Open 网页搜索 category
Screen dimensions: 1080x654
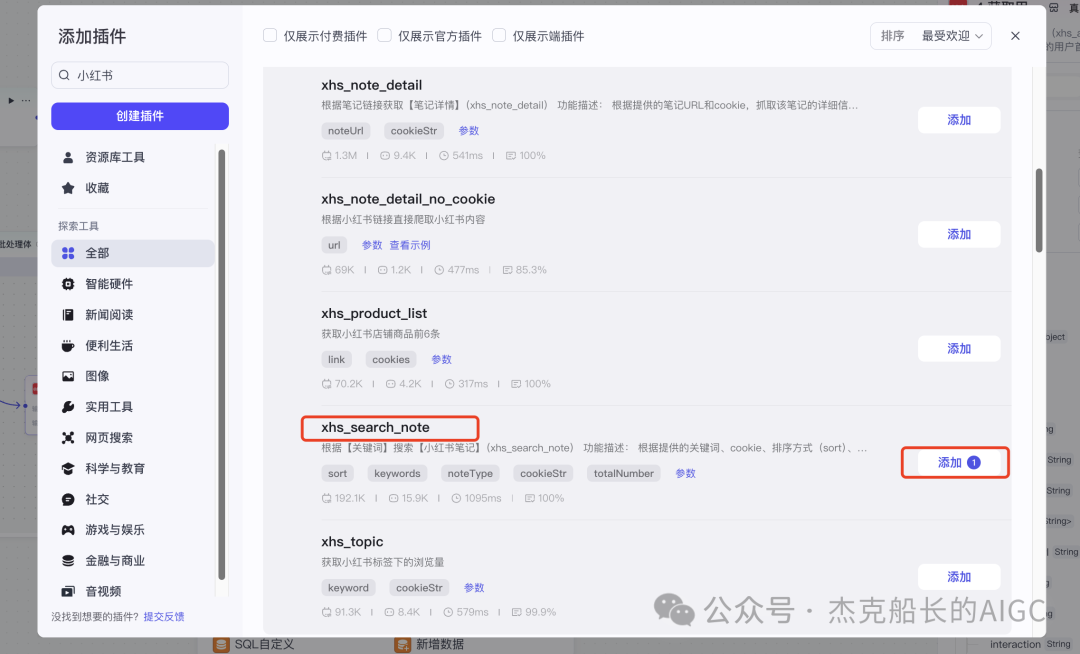(133, 438)
